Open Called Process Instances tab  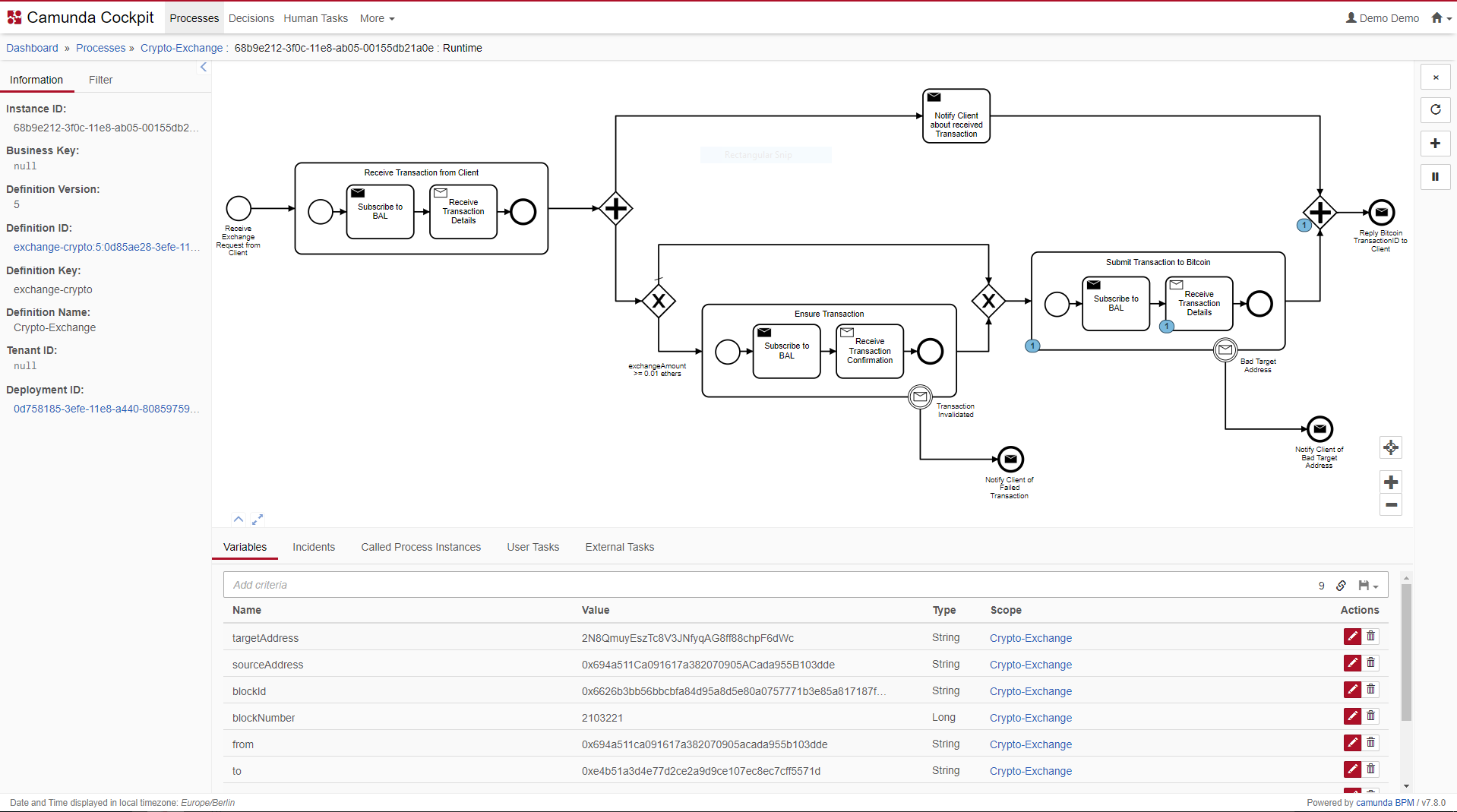[x=421, y=547]
